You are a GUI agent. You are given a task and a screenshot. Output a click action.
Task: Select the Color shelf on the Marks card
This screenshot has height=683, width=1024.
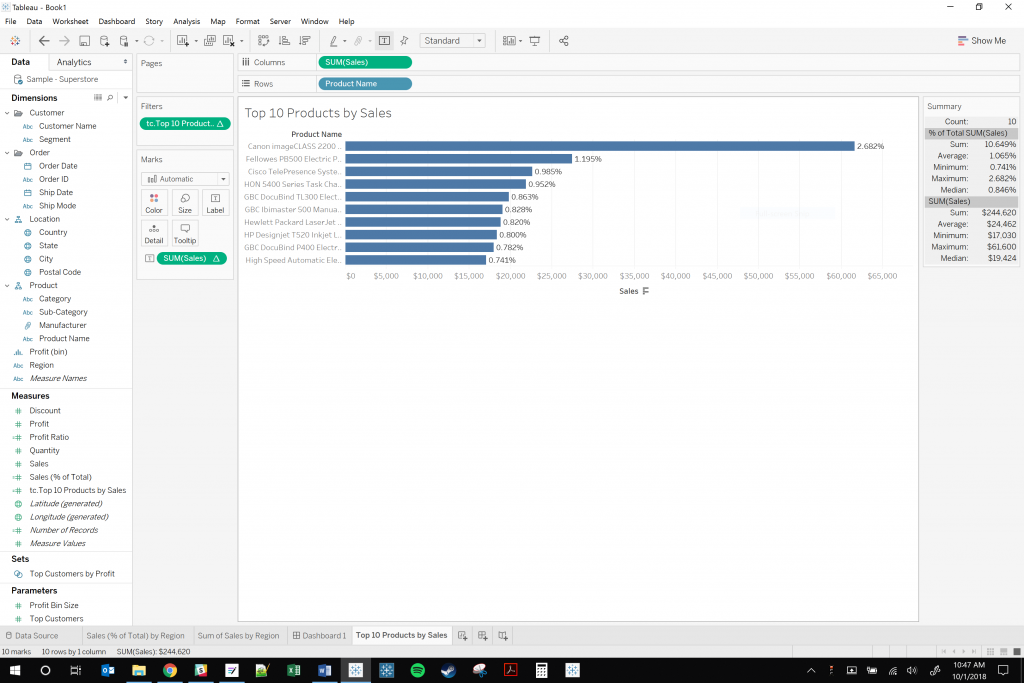pos(153,203)
